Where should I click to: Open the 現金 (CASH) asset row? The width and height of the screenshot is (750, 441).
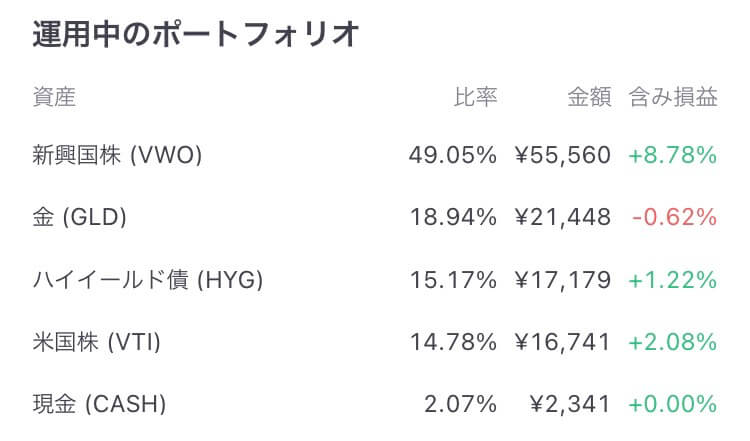pyautogui.click(x=375, y=404)
